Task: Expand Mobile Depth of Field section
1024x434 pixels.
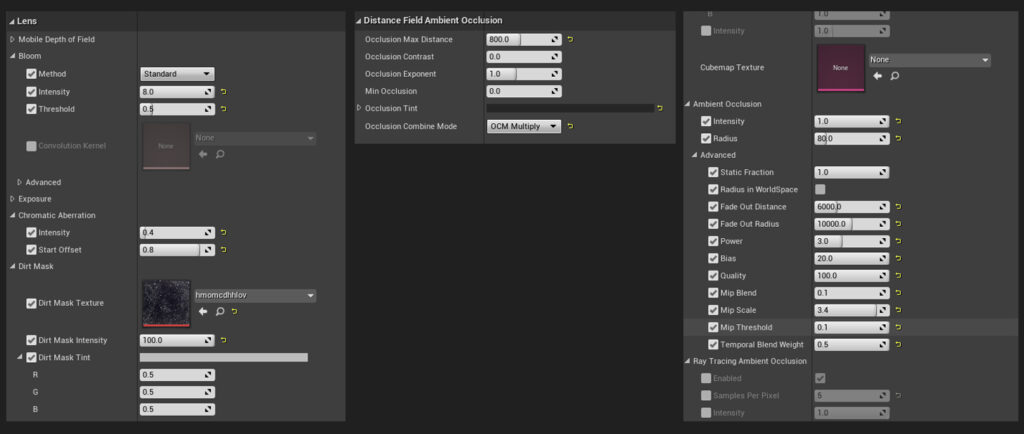Action: click(12, 40)
